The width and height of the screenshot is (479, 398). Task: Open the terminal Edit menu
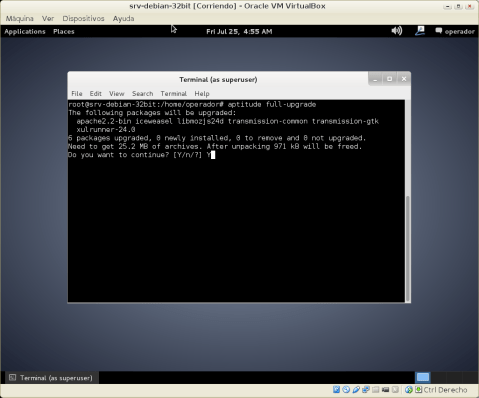click(95, 94)
